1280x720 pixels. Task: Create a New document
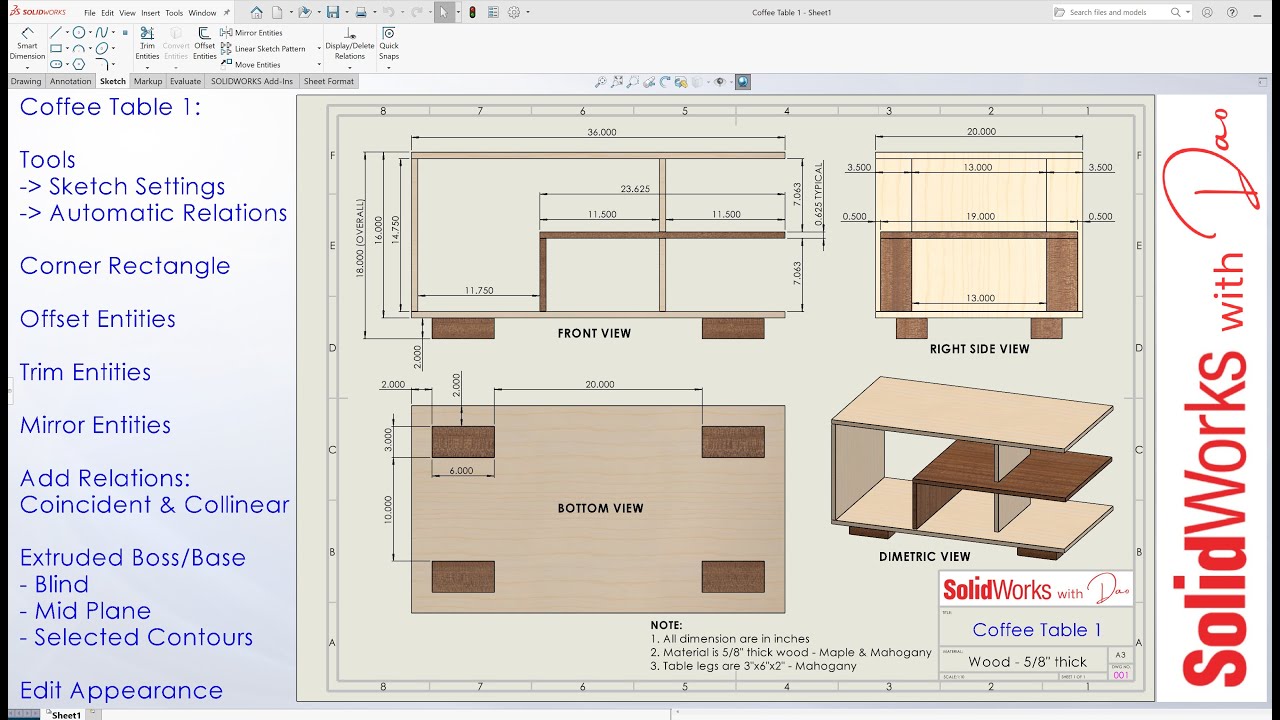coord(277,12)
